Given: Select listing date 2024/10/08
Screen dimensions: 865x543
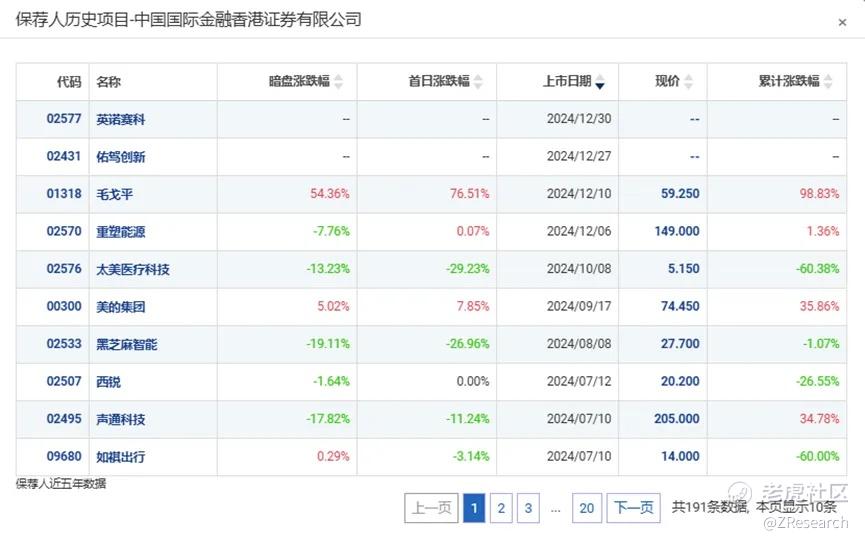Looking at the screenshot, I should (x=579, y=269).
